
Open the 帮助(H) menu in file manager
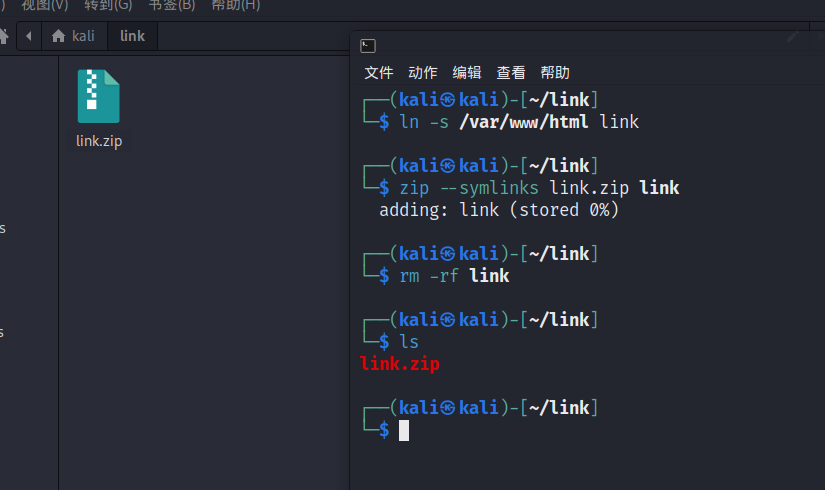[236, 5]
